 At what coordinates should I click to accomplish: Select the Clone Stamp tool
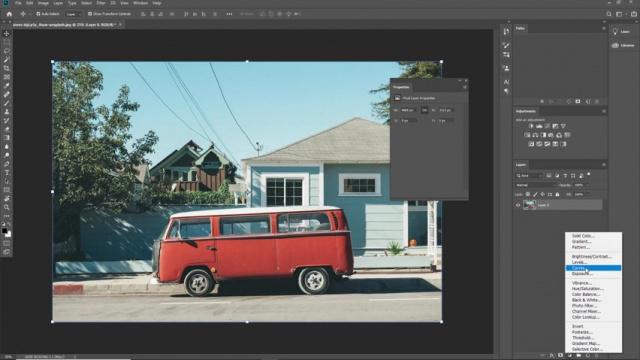tap(7, 112)
